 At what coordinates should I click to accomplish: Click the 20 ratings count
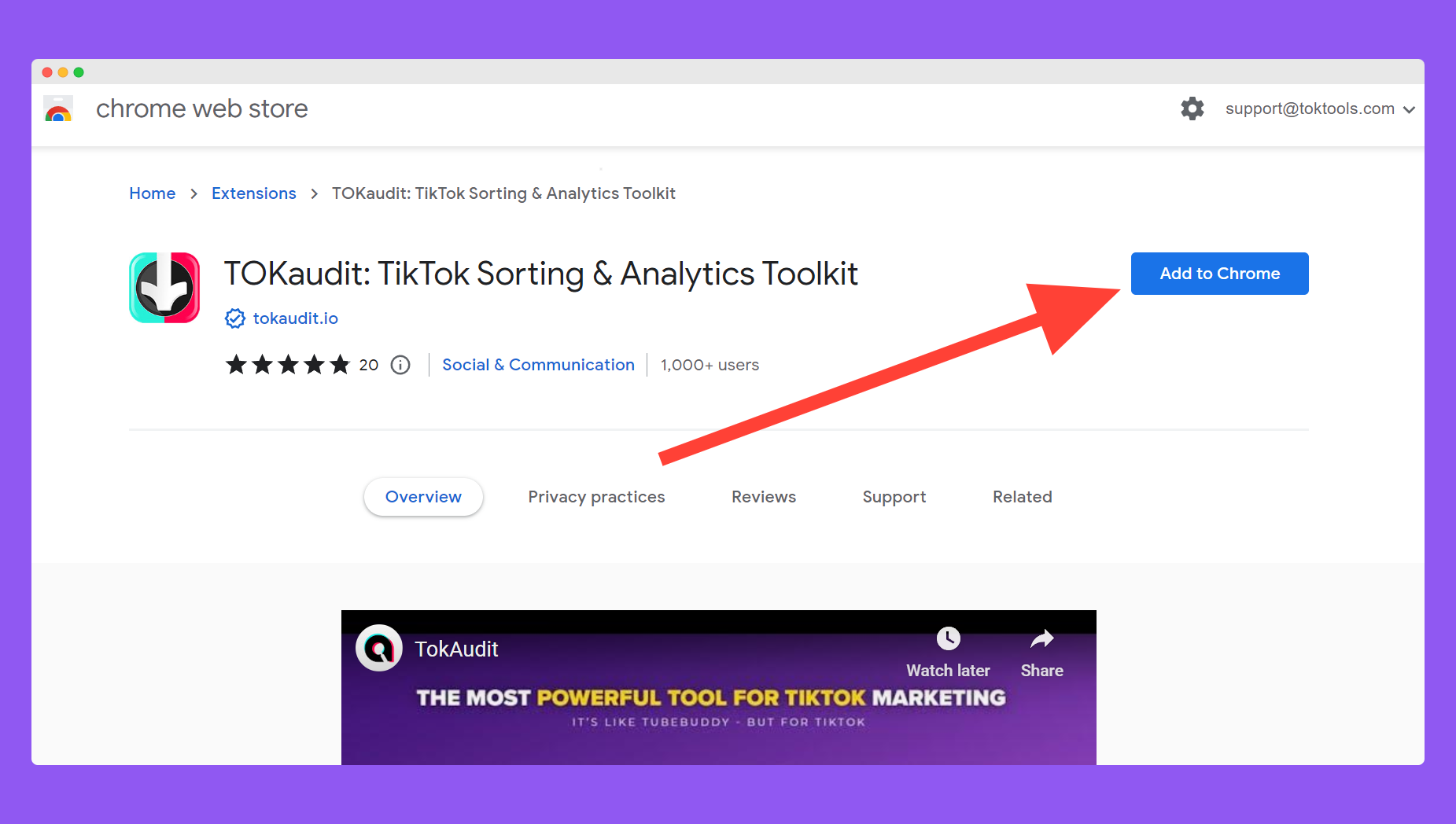368,364
